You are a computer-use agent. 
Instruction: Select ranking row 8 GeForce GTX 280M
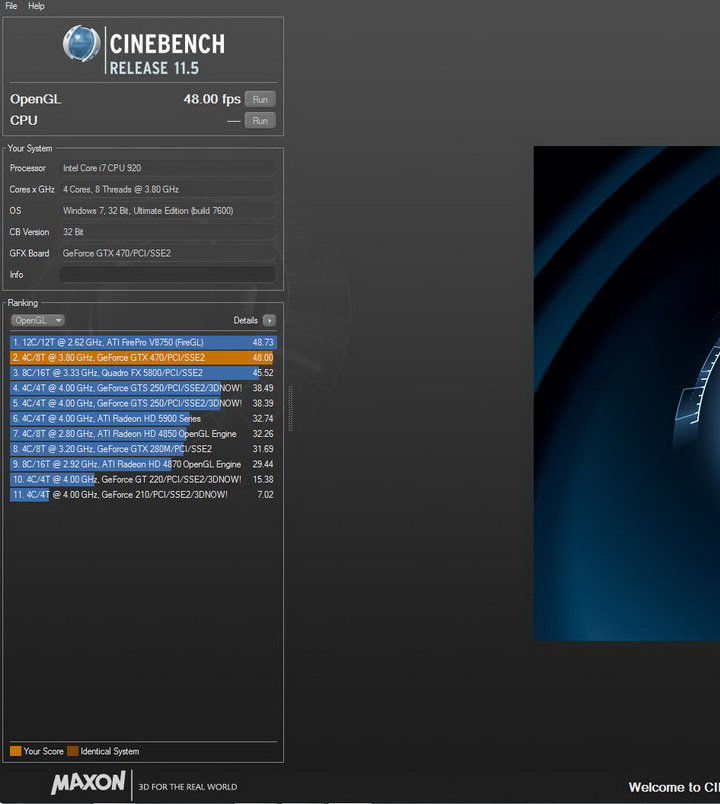click(143, 449)
